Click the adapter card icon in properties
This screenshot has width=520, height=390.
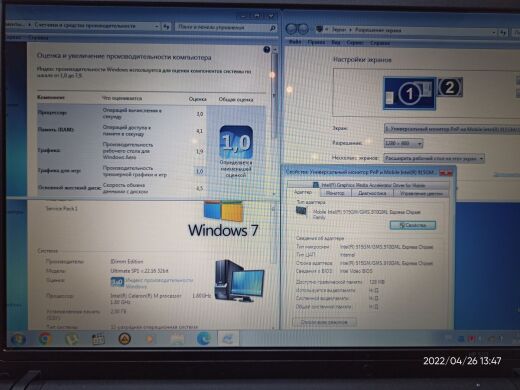point(302,212)
